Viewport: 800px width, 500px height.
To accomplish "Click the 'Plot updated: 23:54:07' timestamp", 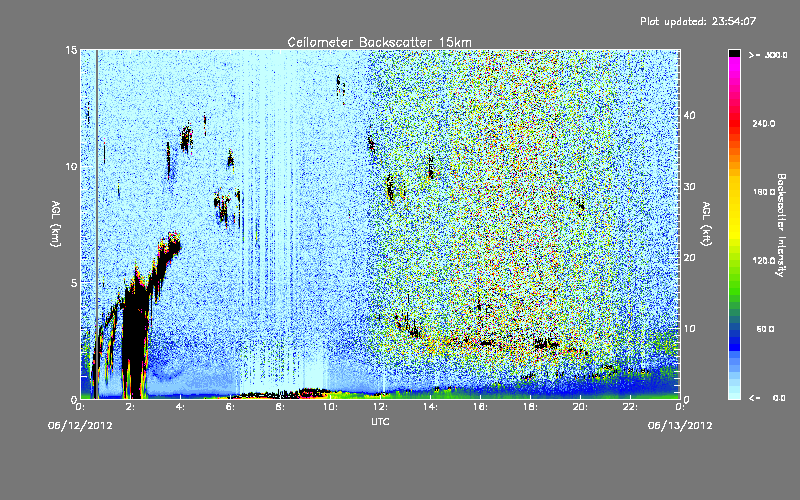I will click(698, 21).
